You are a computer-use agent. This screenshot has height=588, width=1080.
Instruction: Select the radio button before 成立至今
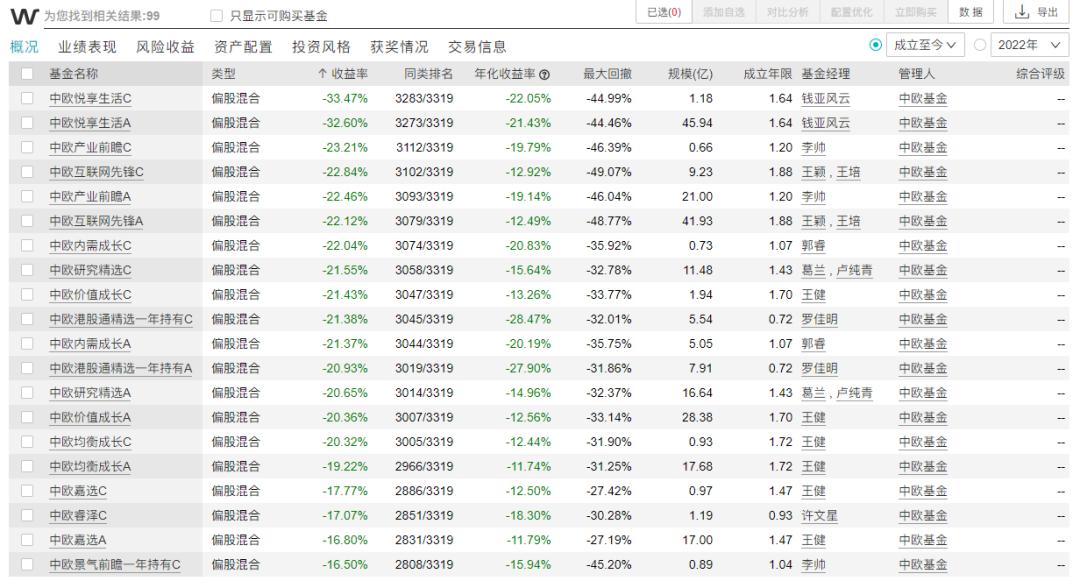point(874,44)
